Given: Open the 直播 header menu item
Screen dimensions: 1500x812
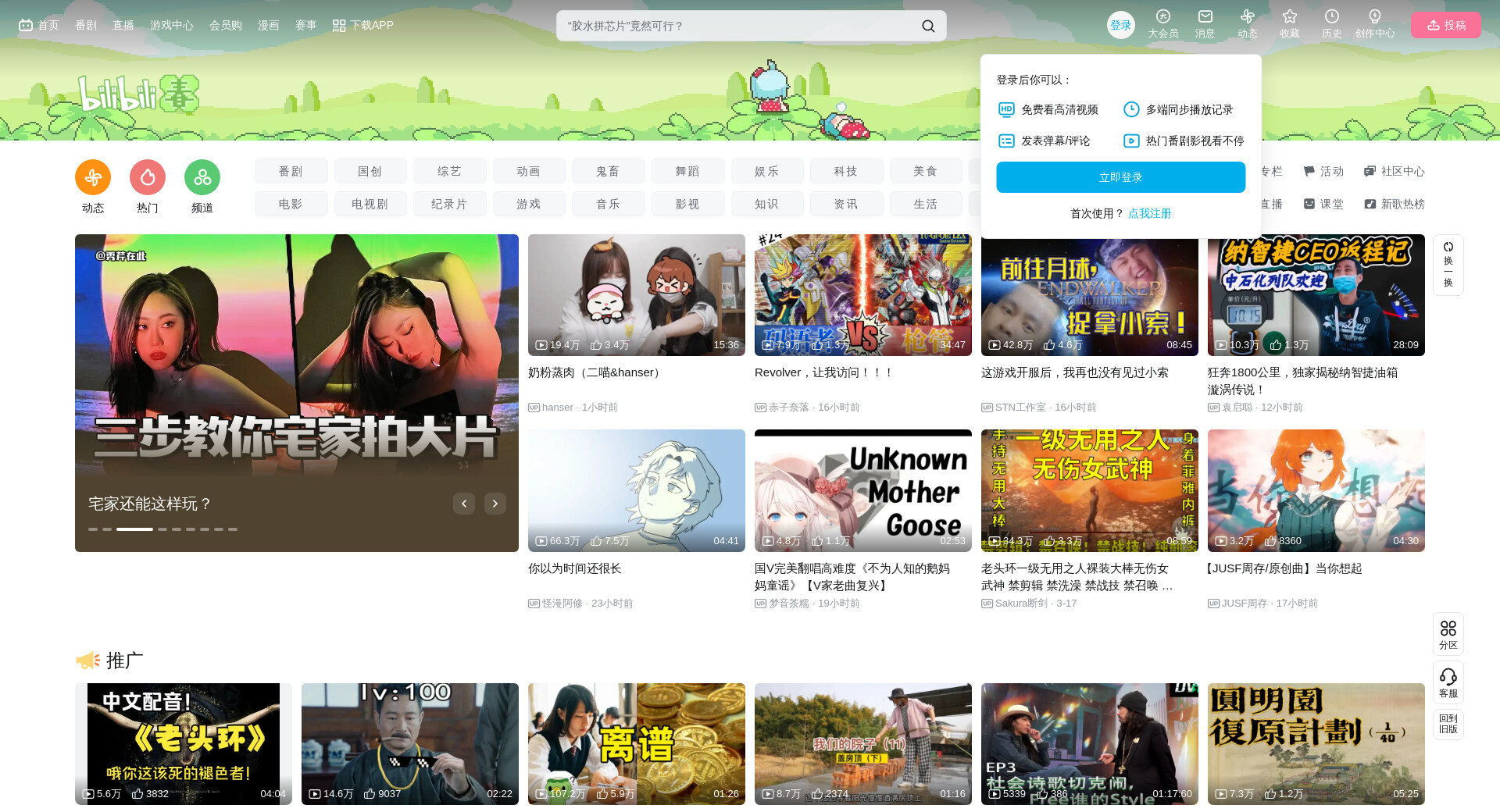Looking at the screenshot, I should click(123, 25).
